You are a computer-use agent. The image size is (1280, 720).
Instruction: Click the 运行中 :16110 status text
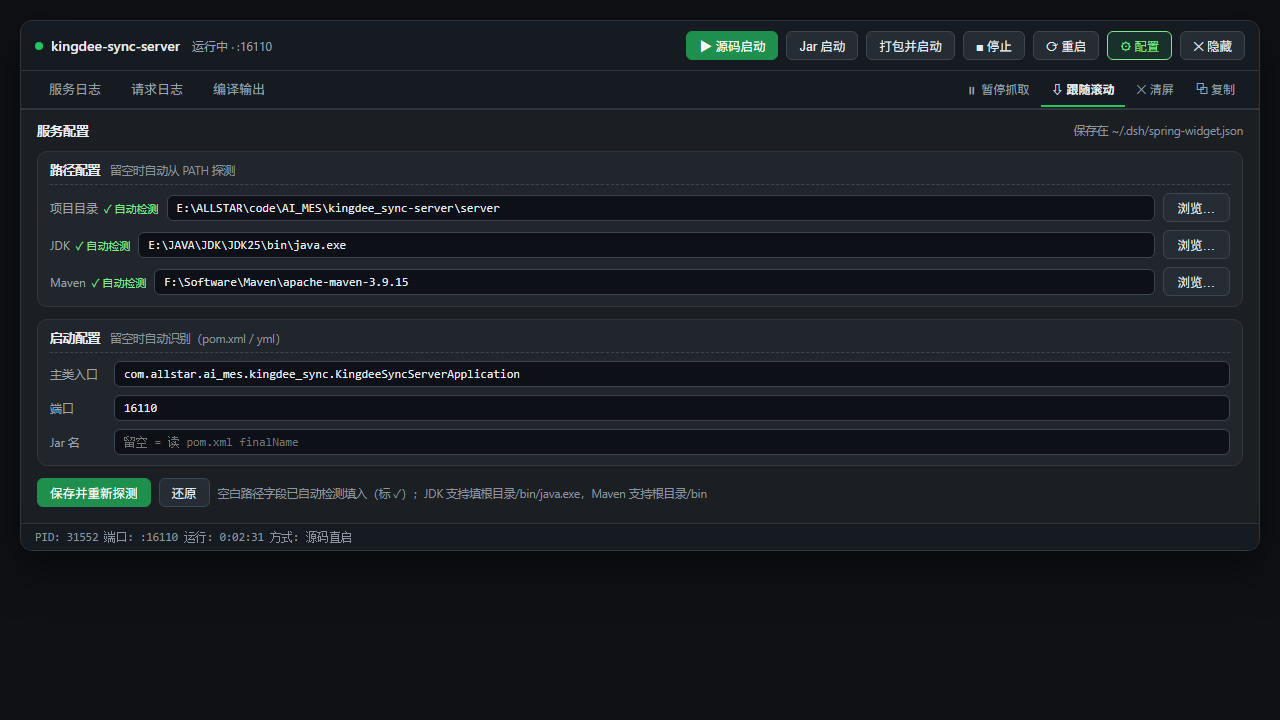click(x=232, y=47)
